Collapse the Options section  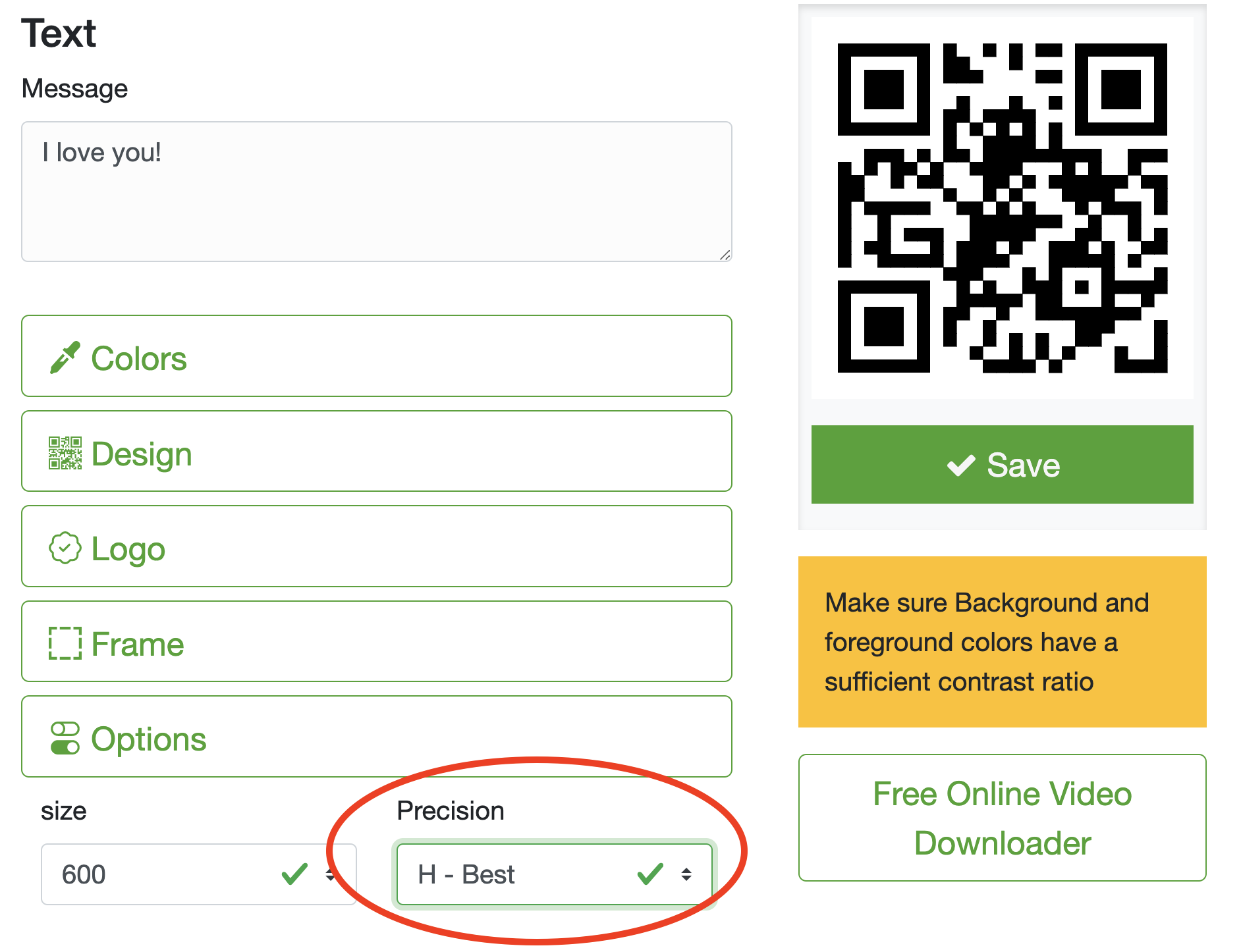[377, 737]
